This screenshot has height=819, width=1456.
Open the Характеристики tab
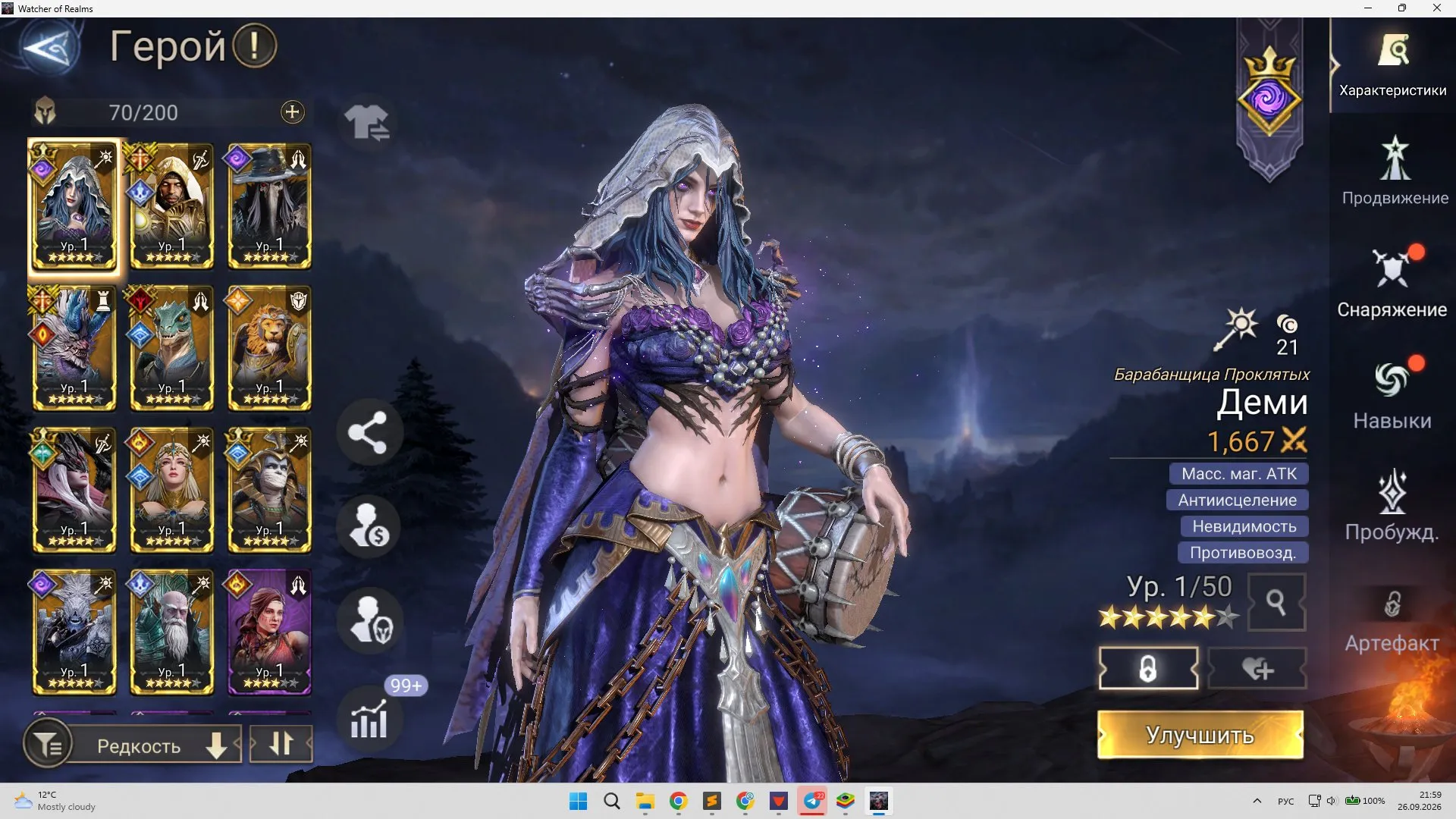[1393, 66]
